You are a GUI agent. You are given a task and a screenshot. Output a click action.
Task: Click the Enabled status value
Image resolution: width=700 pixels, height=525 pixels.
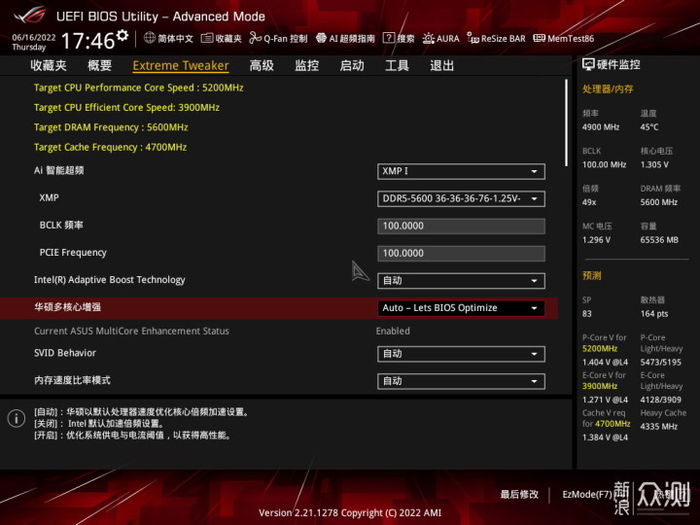393,331
